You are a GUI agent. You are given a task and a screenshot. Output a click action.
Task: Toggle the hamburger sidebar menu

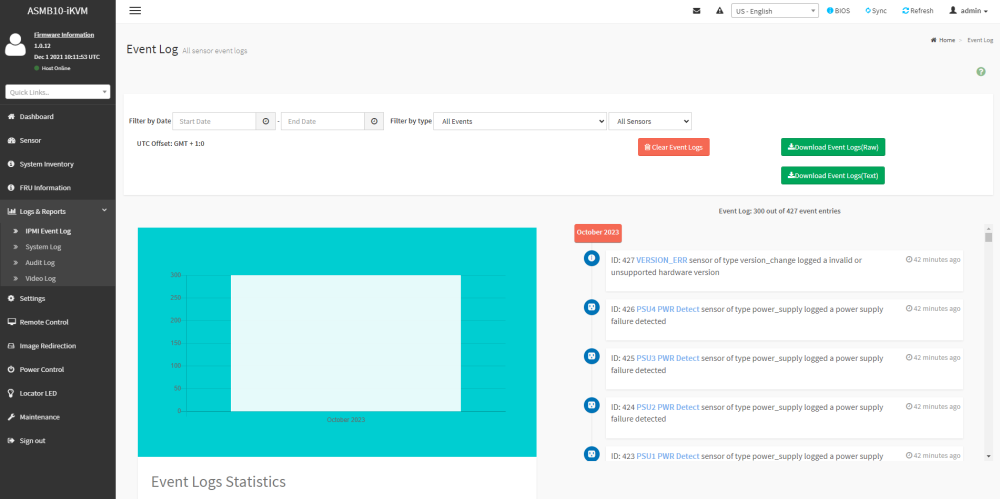(135, 11)
